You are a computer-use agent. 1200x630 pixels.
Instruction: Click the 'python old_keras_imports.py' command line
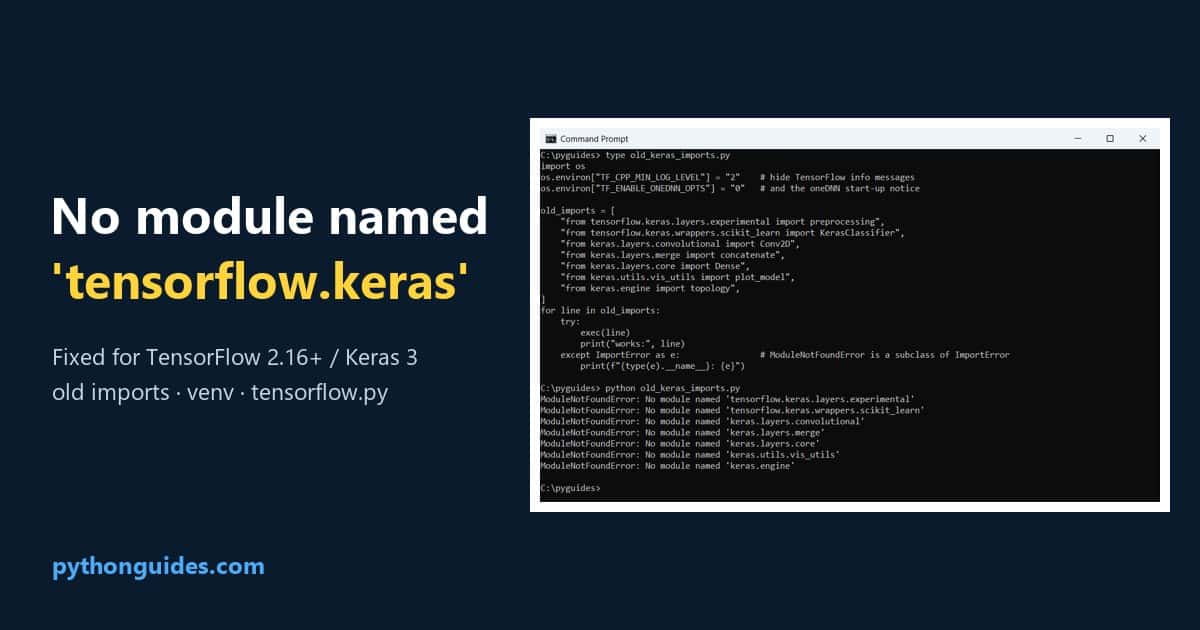pyautogui.click(x=640, y=387)
